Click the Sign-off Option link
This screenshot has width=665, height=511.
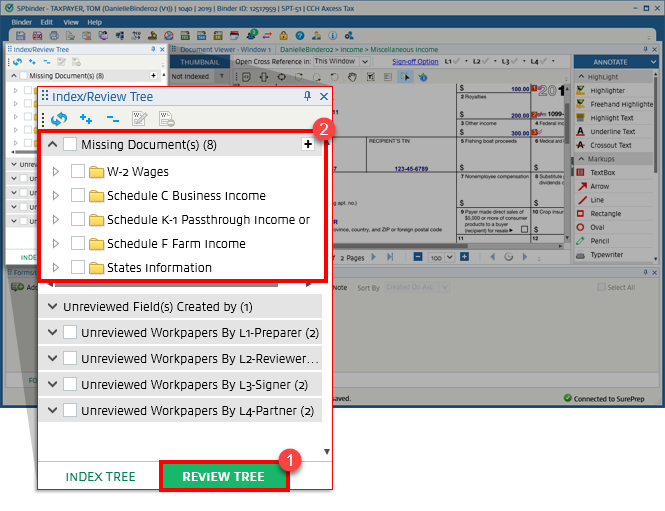[415, 61]
